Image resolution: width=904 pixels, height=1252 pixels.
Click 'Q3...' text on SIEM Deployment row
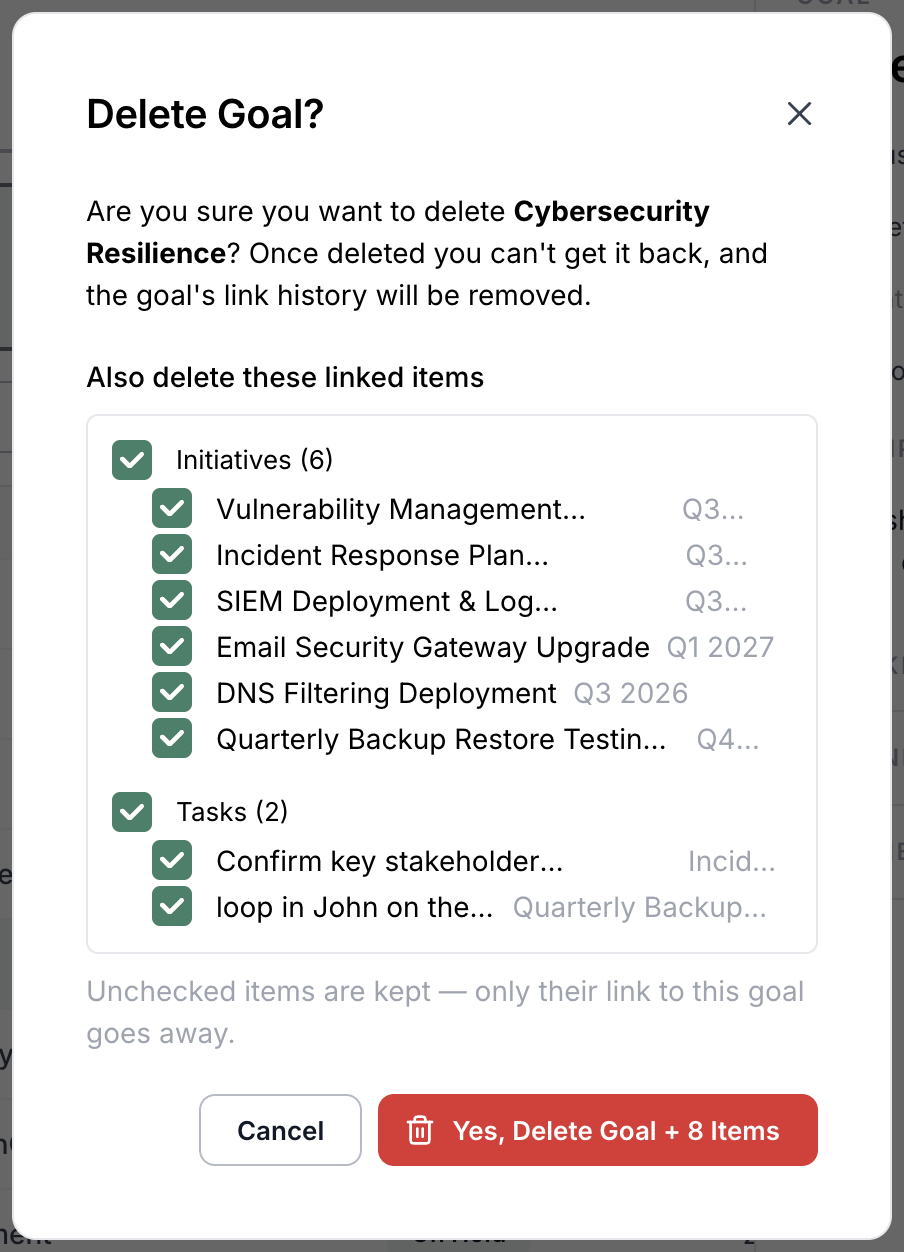pos(716,601)
